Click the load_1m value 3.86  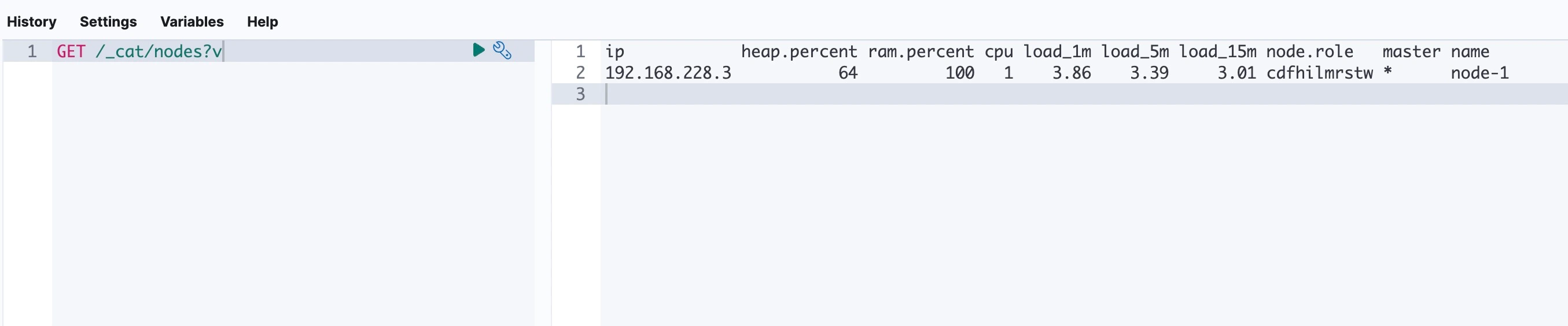point(1072,73)
